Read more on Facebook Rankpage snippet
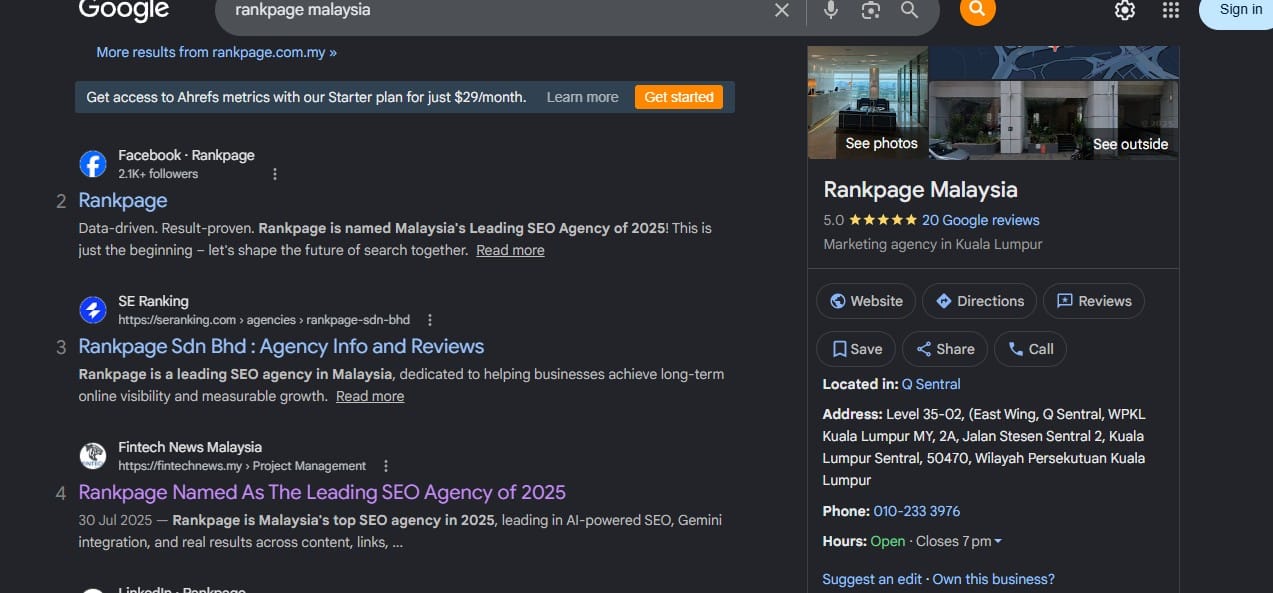 coord(510,250)
